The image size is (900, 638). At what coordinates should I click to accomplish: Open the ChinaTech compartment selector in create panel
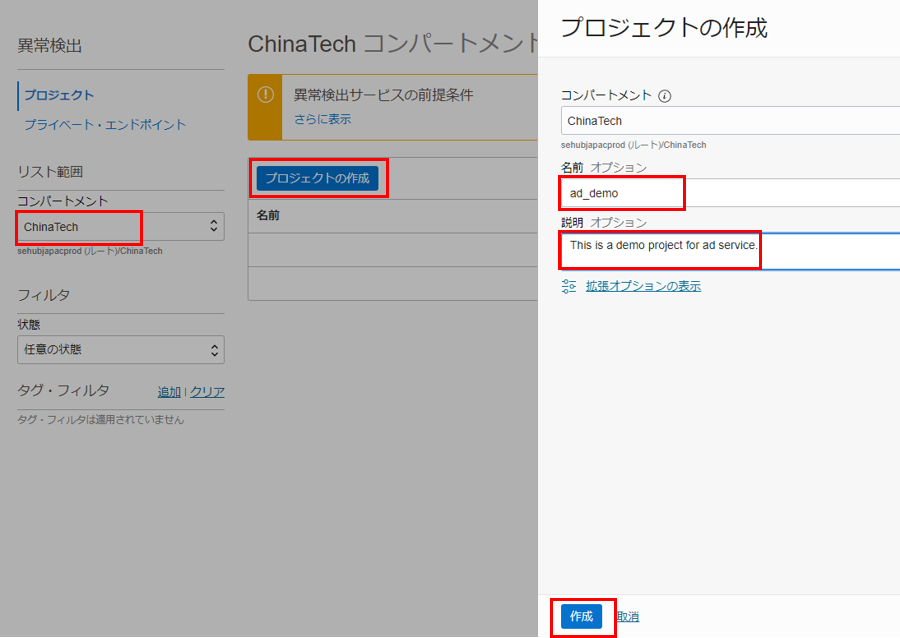(x=730, y=121)
